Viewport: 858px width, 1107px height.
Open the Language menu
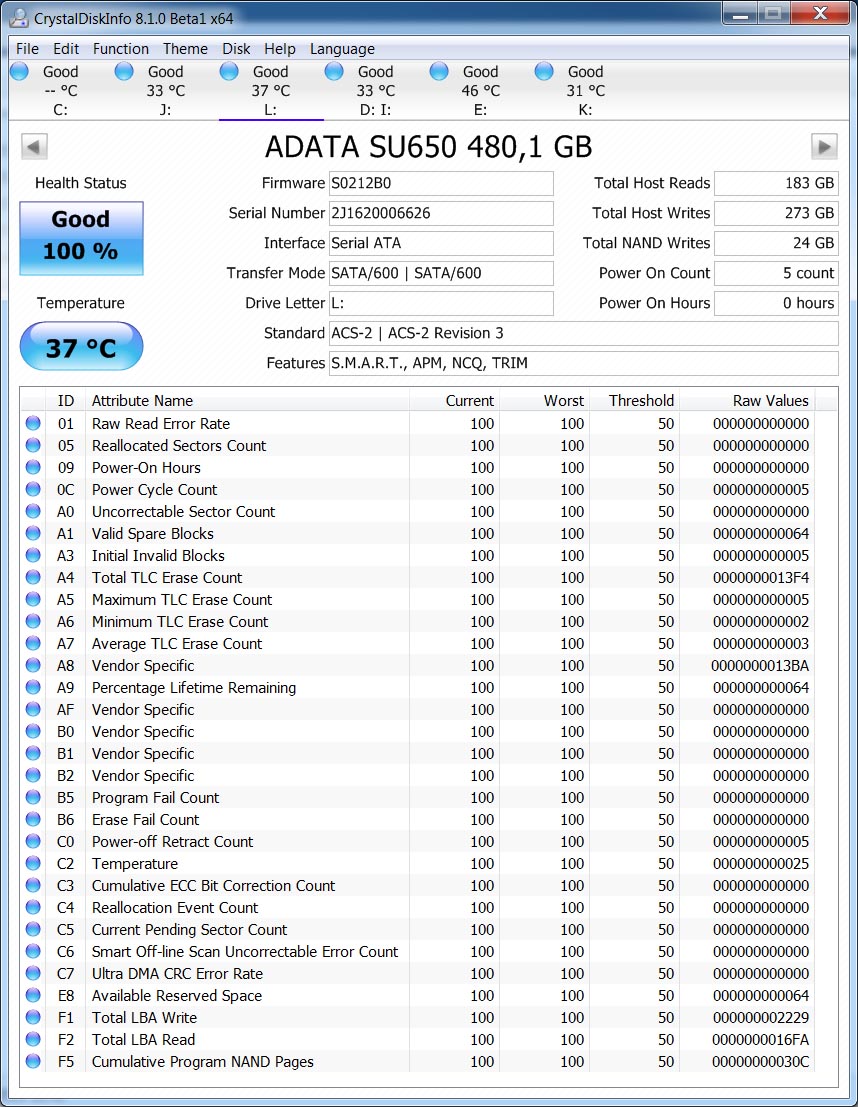click(342, 49)
